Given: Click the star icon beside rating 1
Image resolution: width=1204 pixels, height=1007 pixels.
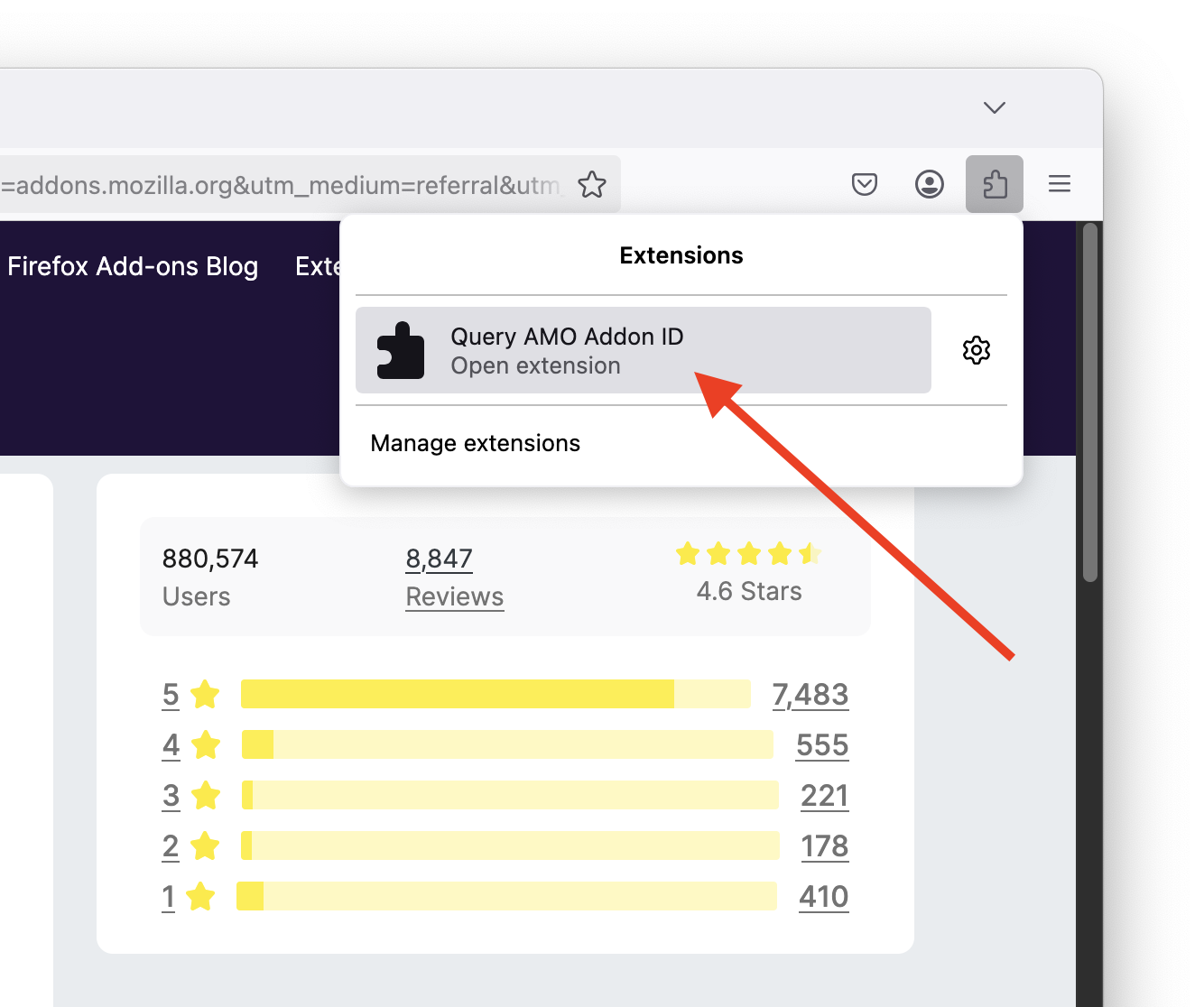Looking at the screenshot, I should [200, 896].
